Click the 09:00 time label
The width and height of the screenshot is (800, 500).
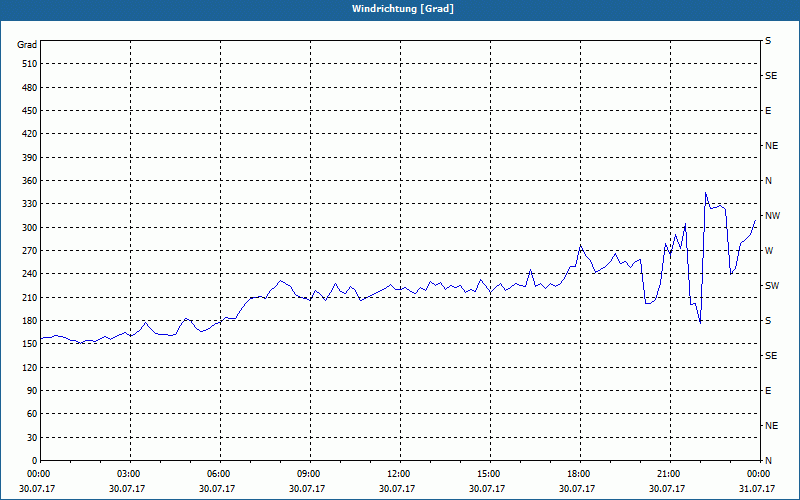click(310, 474)
